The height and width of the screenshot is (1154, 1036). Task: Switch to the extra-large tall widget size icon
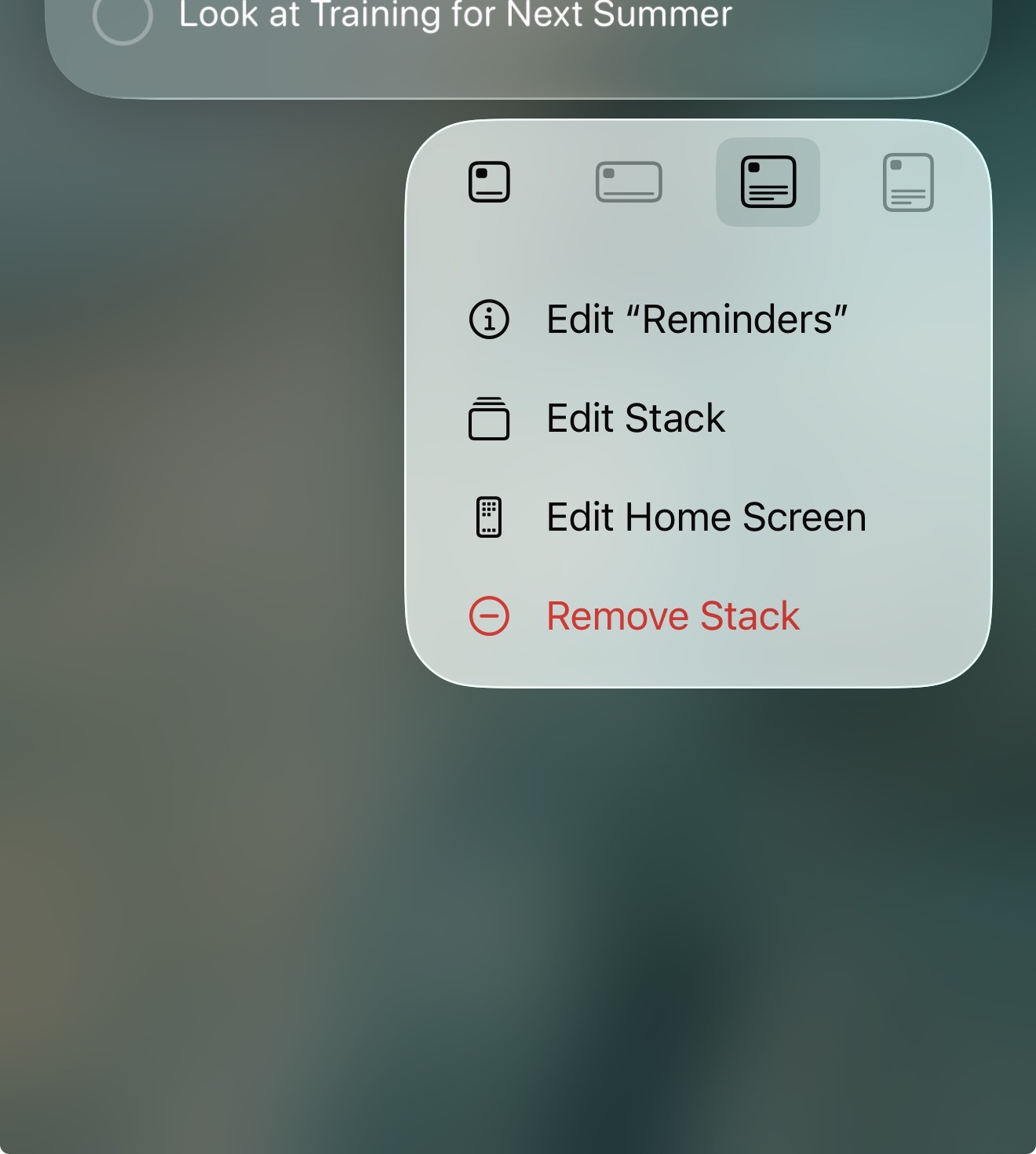[x=908, y=182]
